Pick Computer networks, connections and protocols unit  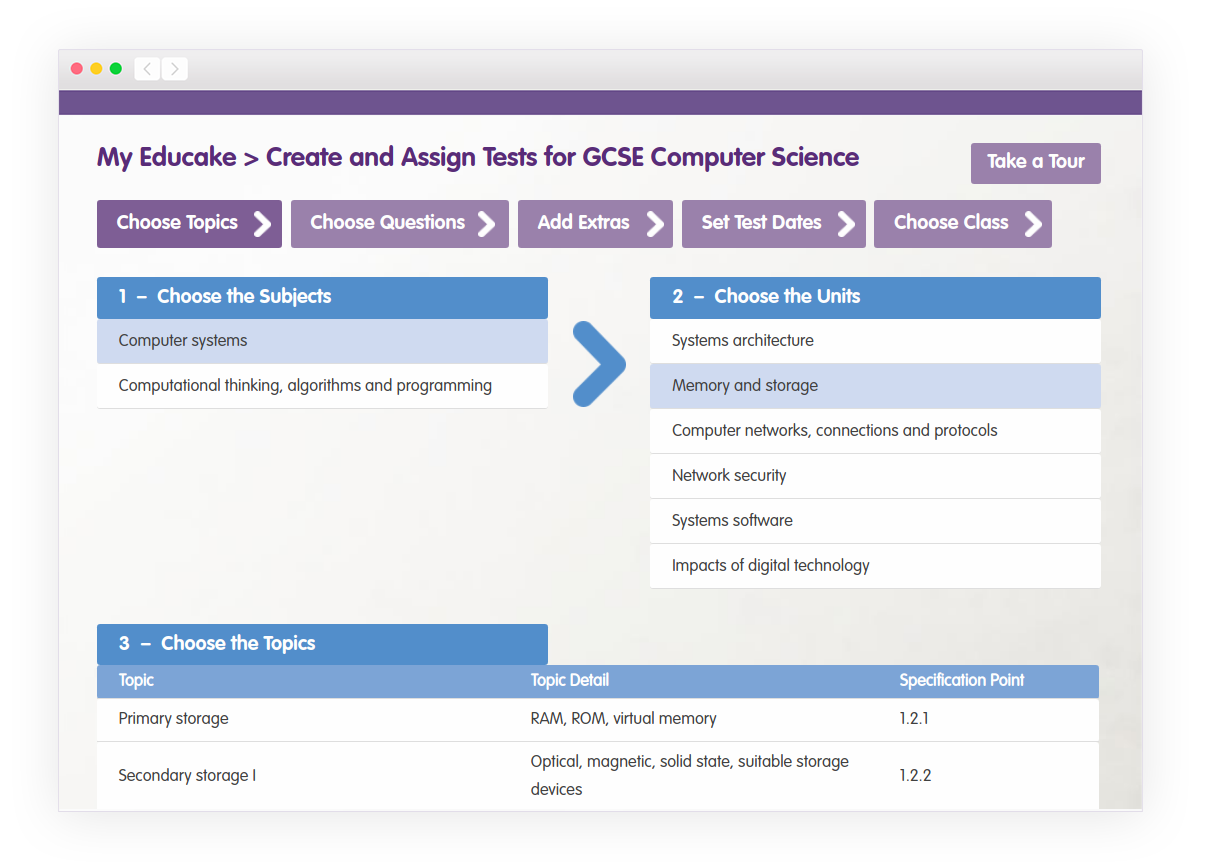coord(875,431)
